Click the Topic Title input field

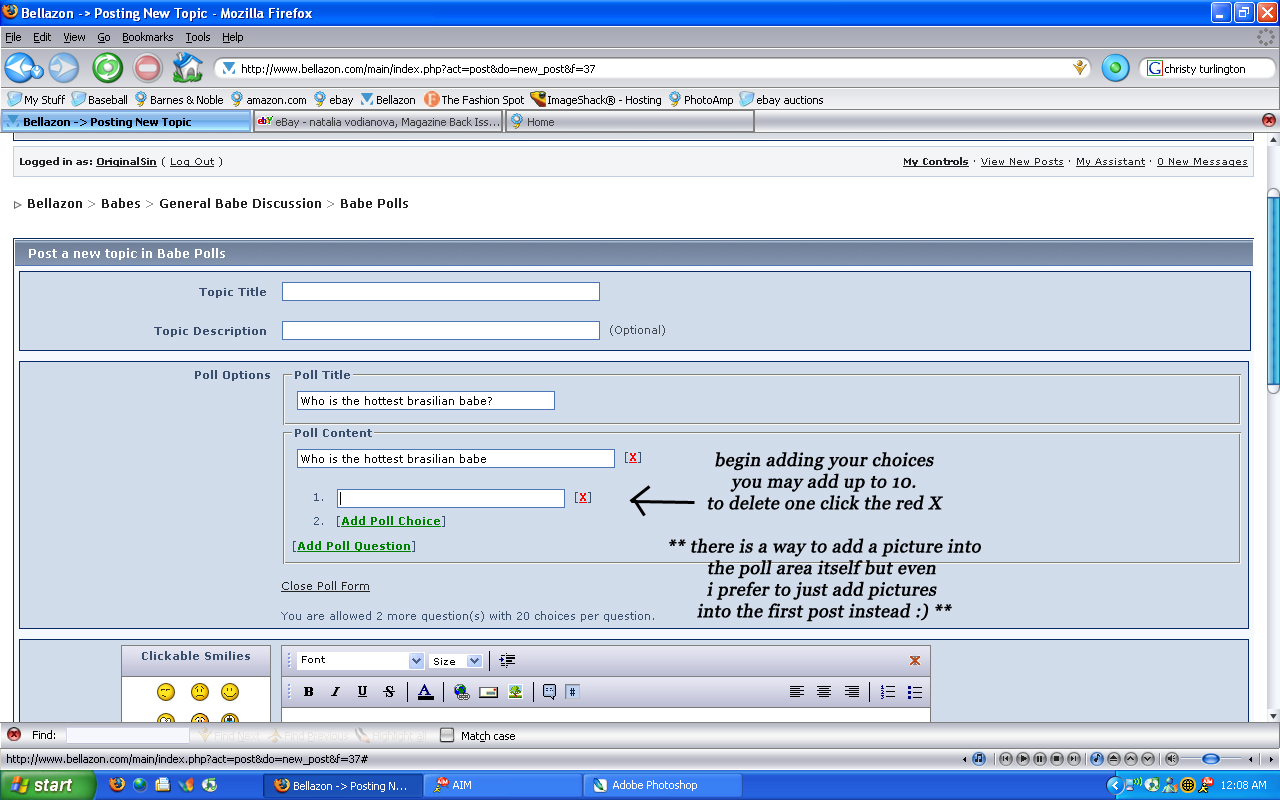coord(440,292)
